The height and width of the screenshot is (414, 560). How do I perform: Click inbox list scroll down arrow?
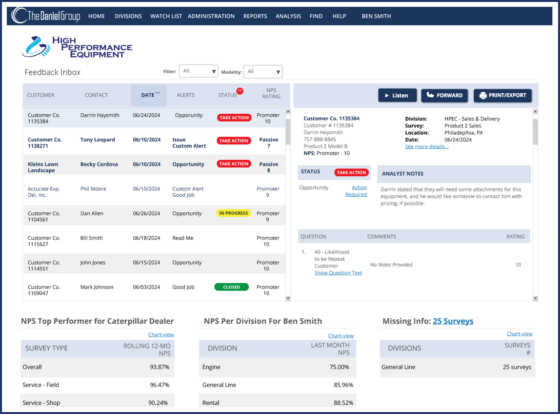(288, 298)
